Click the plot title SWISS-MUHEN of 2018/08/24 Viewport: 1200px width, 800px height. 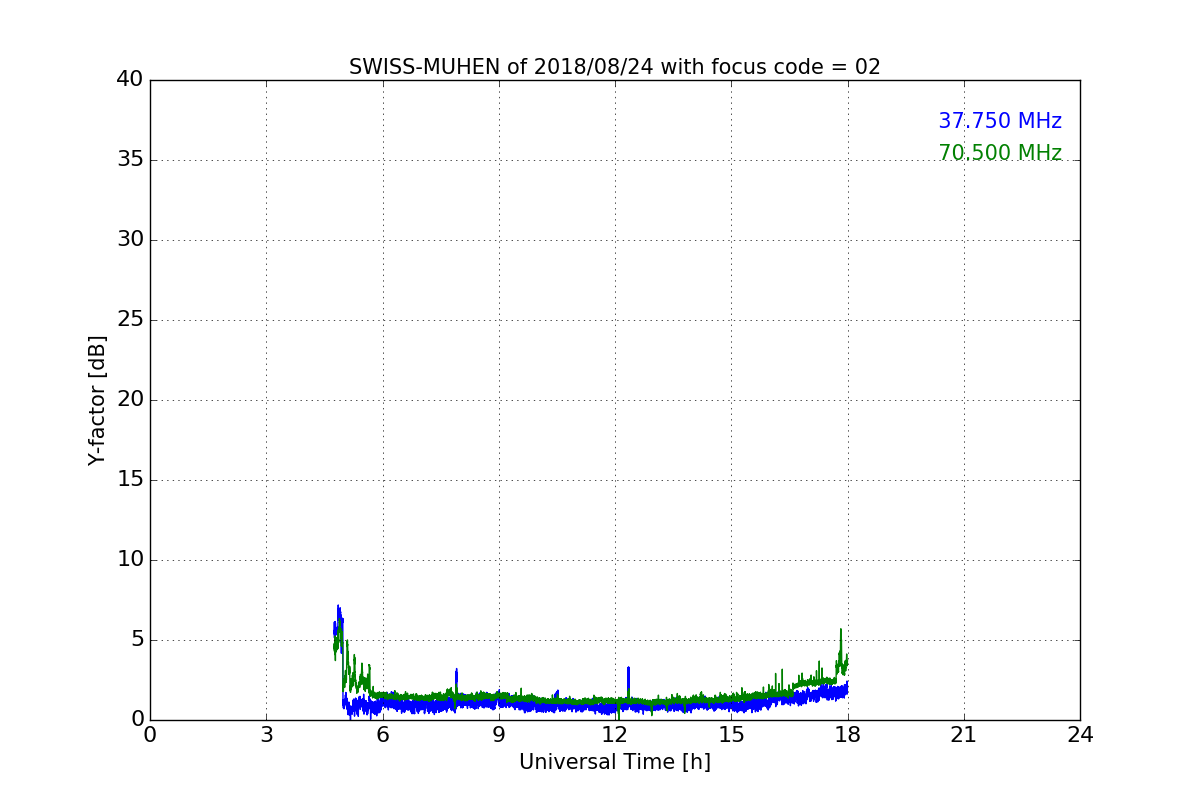tap(614, 67)
